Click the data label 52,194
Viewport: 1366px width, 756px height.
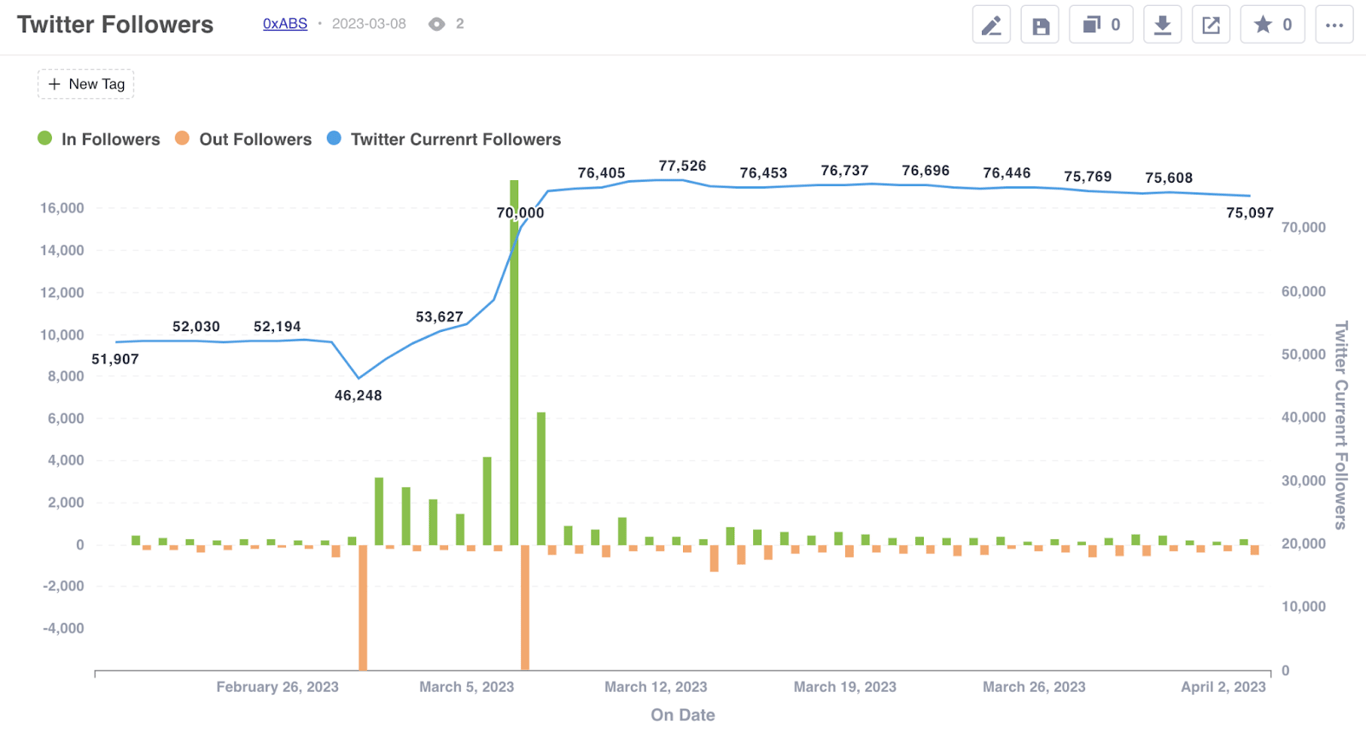[x=277, y=327]
